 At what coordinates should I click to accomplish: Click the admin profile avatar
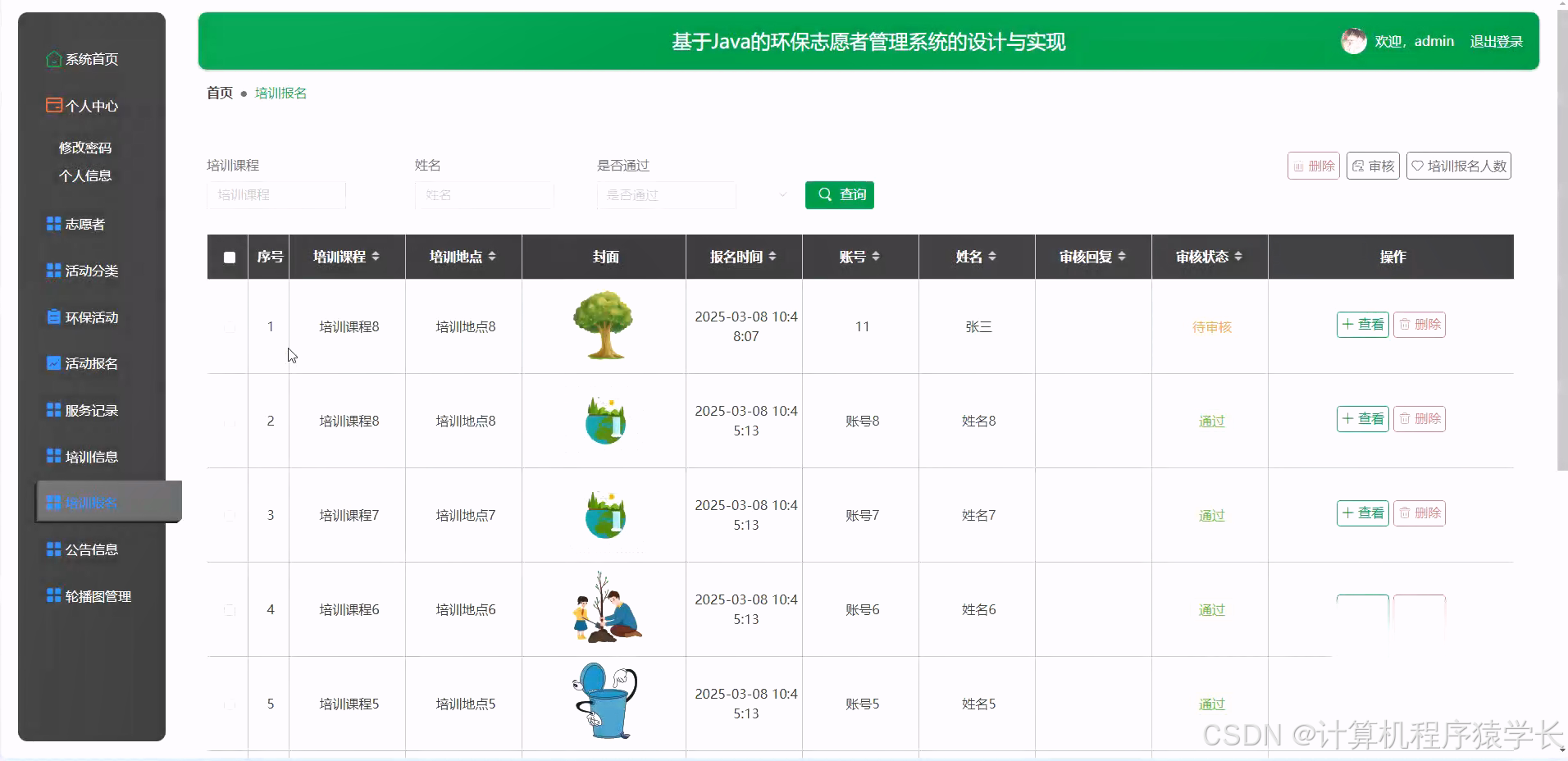click(1353, 41)
